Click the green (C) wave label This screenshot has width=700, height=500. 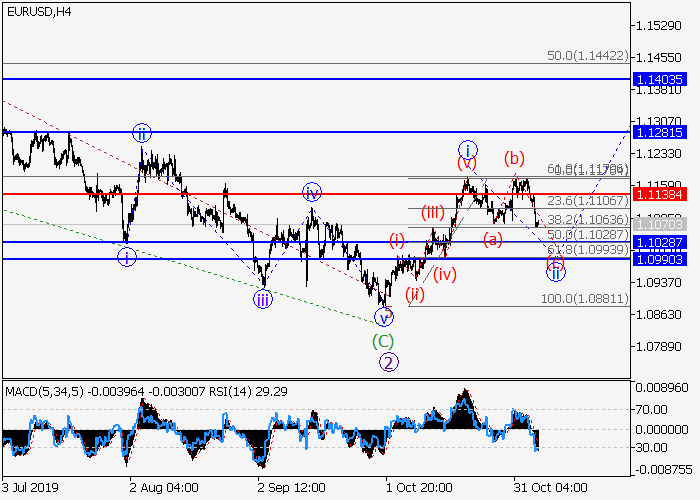(383, 340)
